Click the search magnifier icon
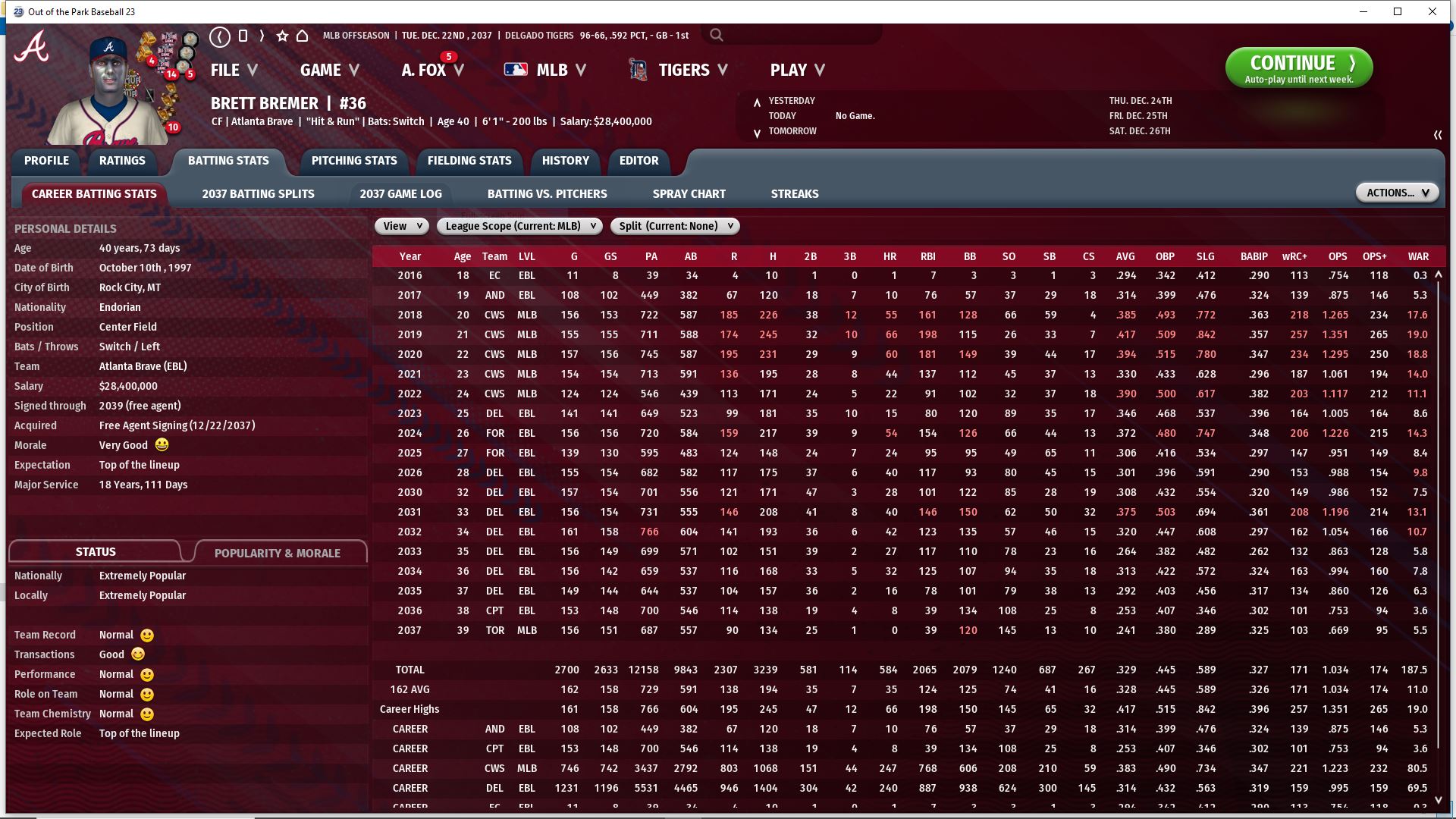The image size is (1456, 819). tap(716, 35)
